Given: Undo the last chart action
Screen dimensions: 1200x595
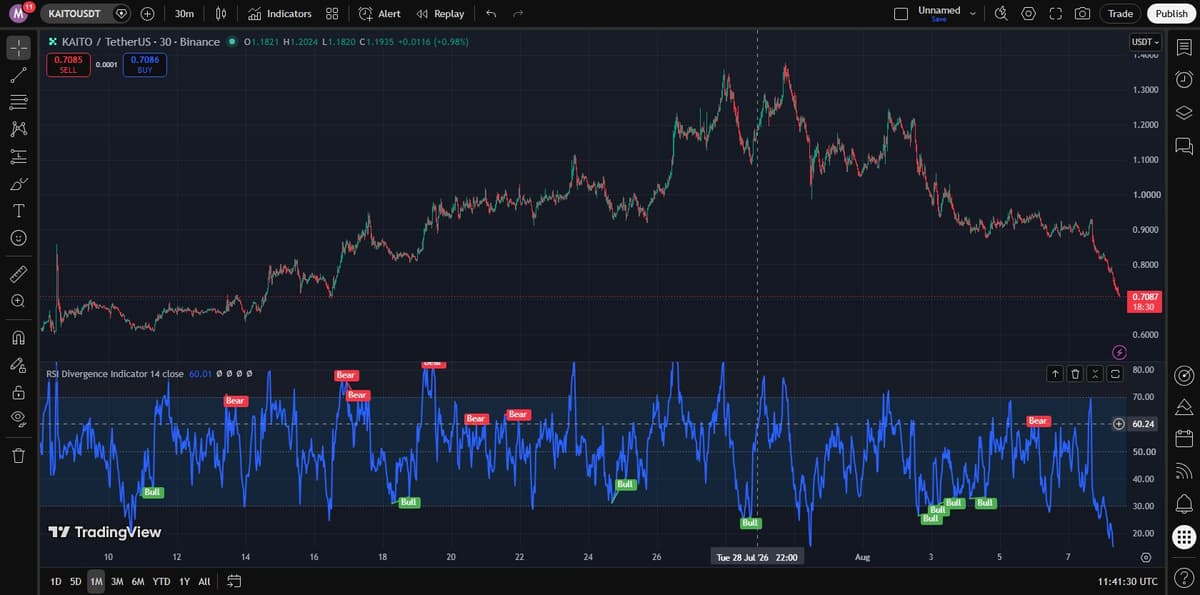Looking at the screenshot, I should coord(490,14).
